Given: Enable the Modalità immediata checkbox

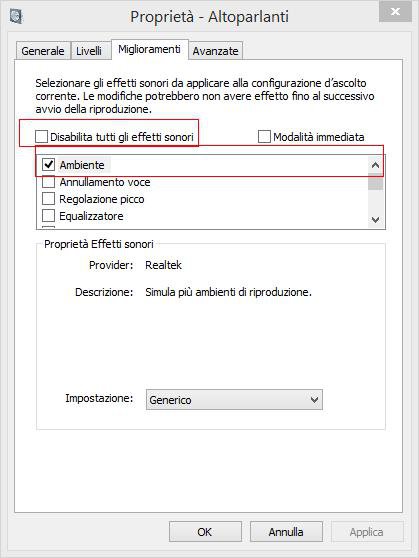Looking at the screenshot, I should [264, 136].
